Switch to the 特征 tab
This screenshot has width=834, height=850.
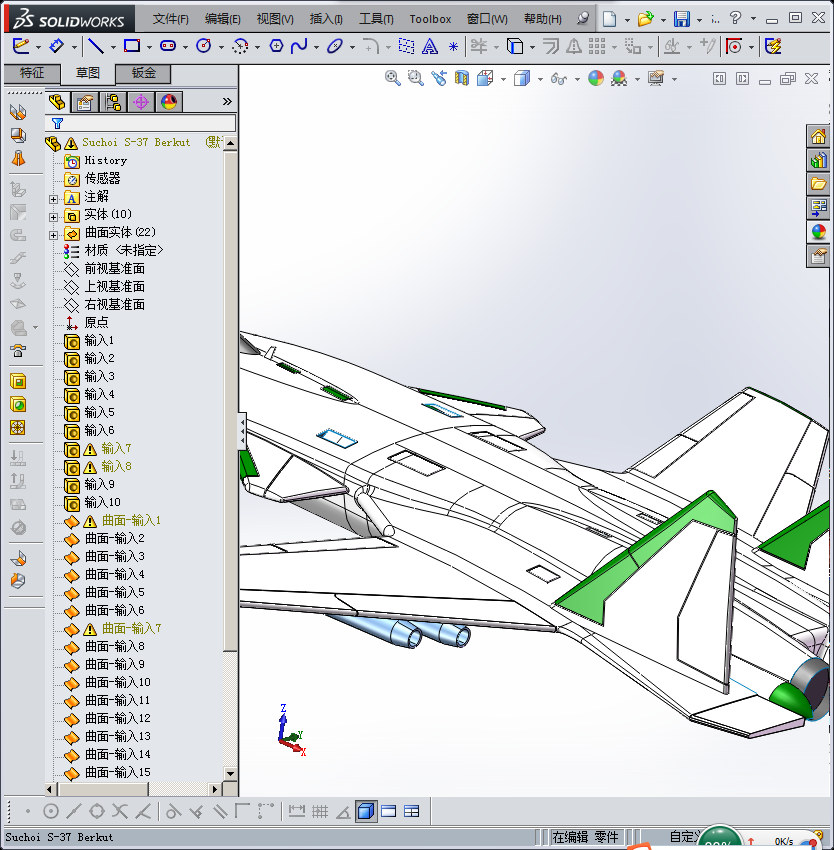click(32, 73)
